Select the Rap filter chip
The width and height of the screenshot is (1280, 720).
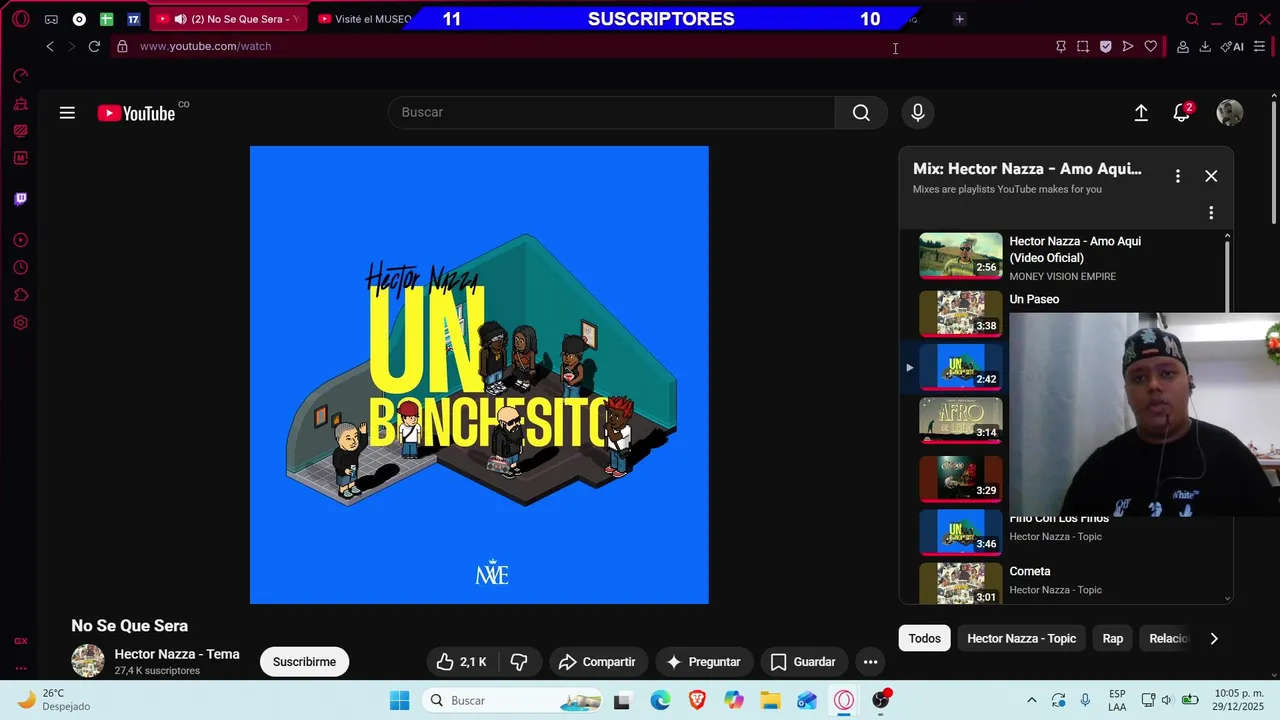pos(1113,638)
